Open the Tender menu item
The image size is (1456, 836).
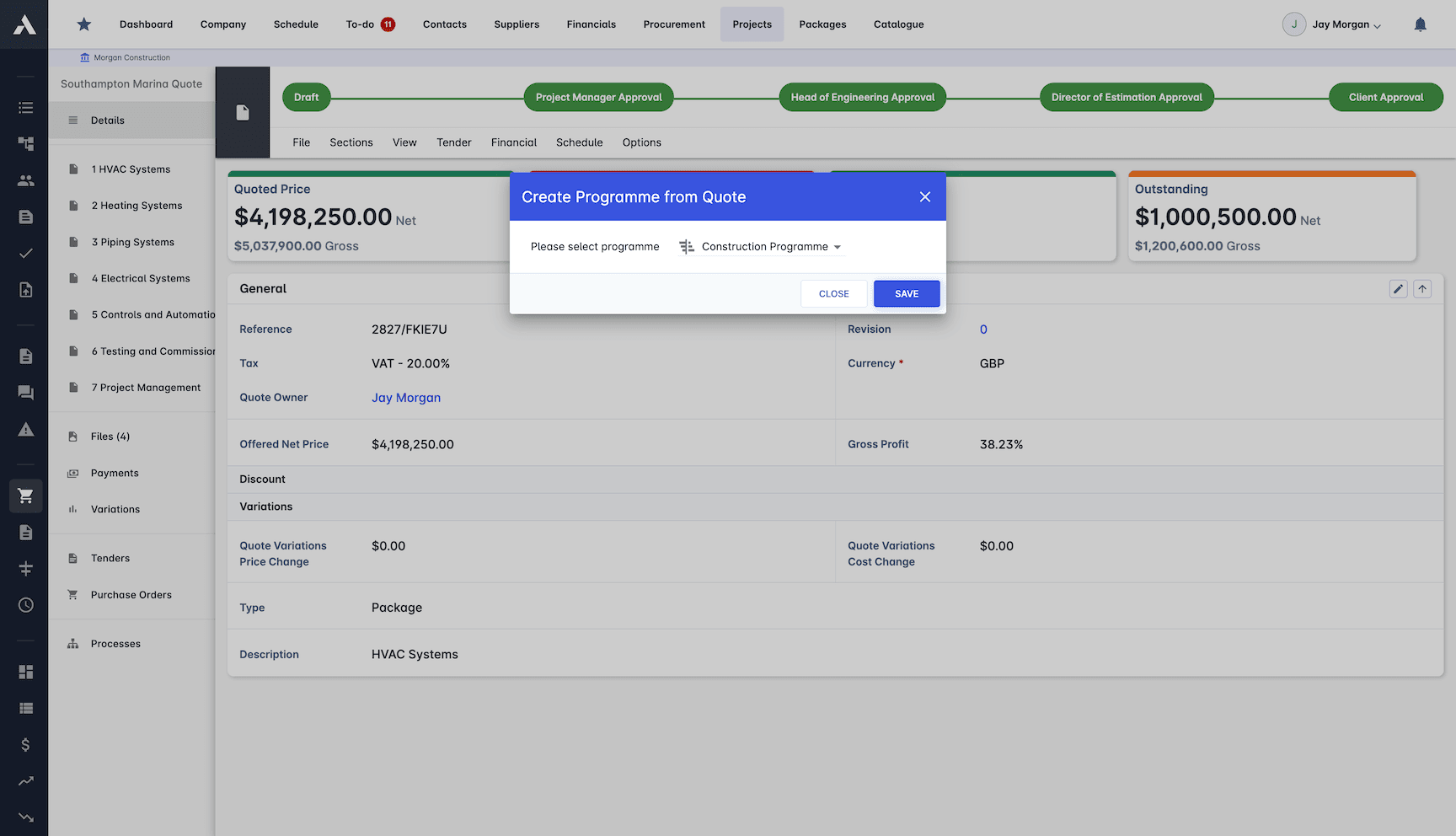[x=453, y=142]
